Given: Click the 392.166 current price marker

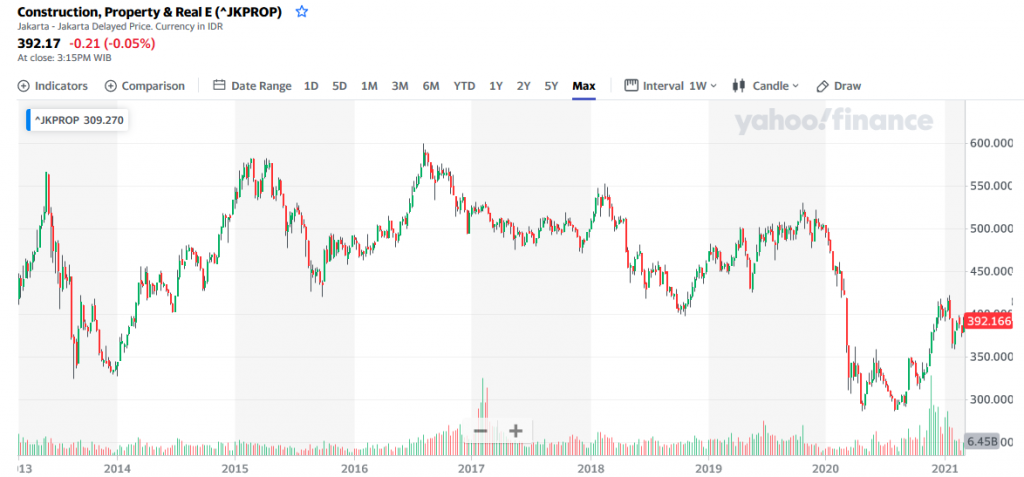Looking at the screenshot, I should tap(988, 322).
